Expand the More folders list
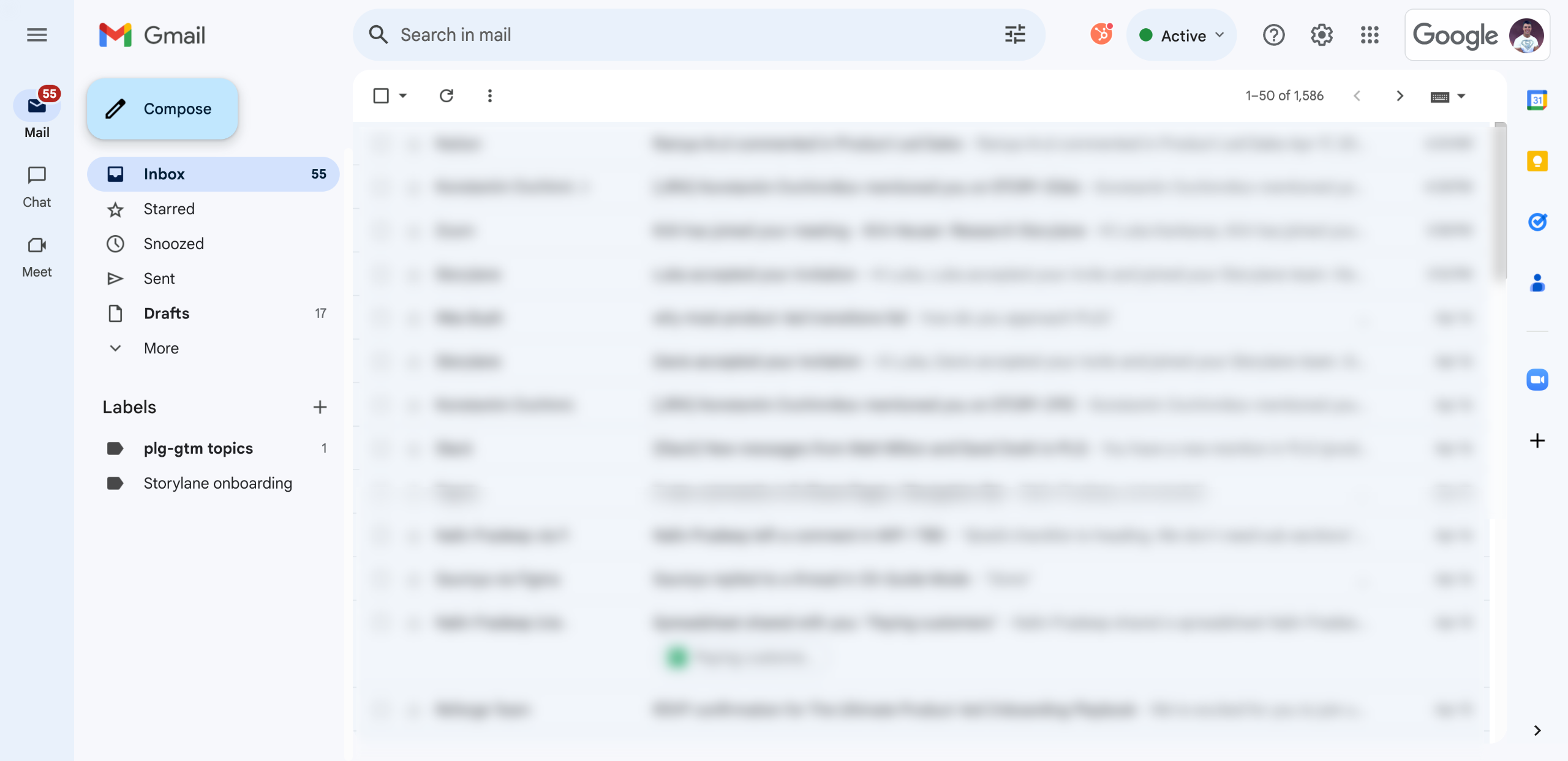The height and width of the screenshot is (761, 1568). 161,348
